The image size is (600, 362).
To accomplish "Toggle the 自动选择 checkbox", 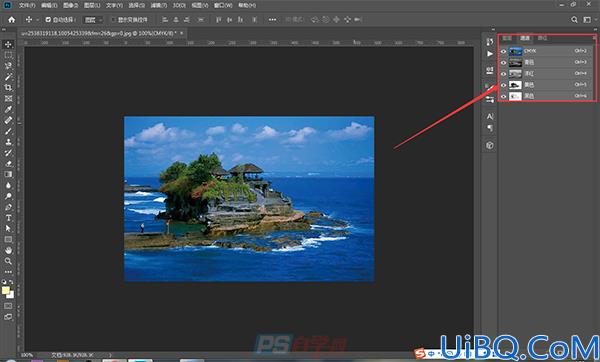I will coord(48,20).
